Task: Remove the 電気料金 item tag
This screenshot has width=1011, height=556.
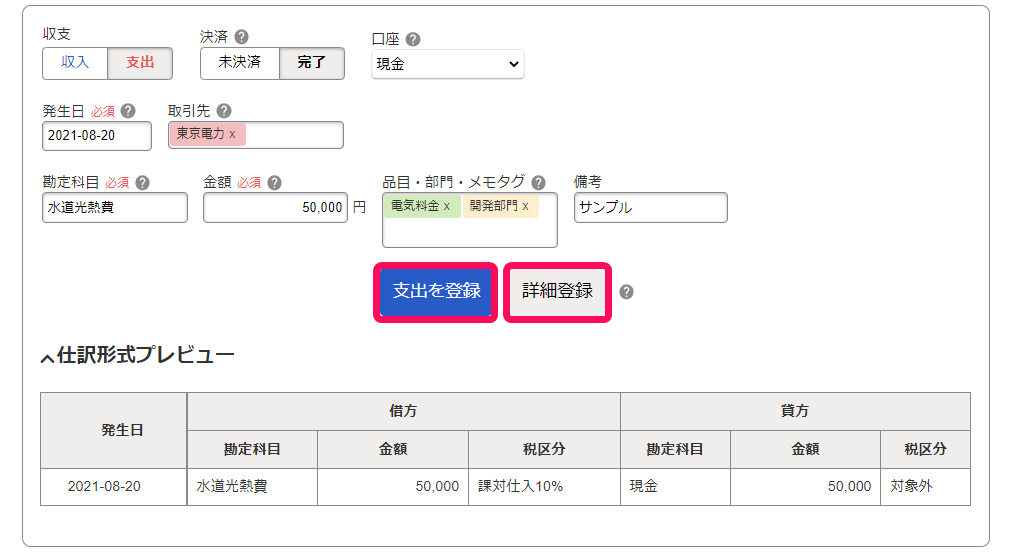Action: pos(446,206)
